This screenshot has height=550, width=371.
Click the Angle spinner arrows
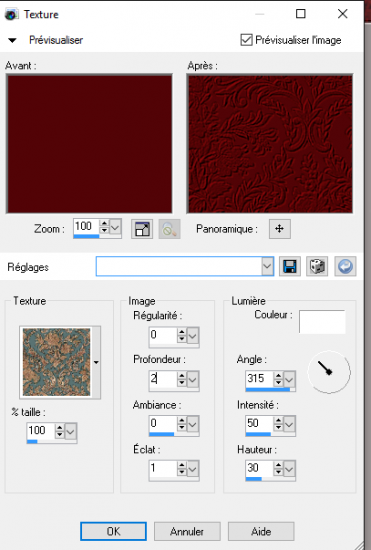pyautogui.click(x=278, y=379)
